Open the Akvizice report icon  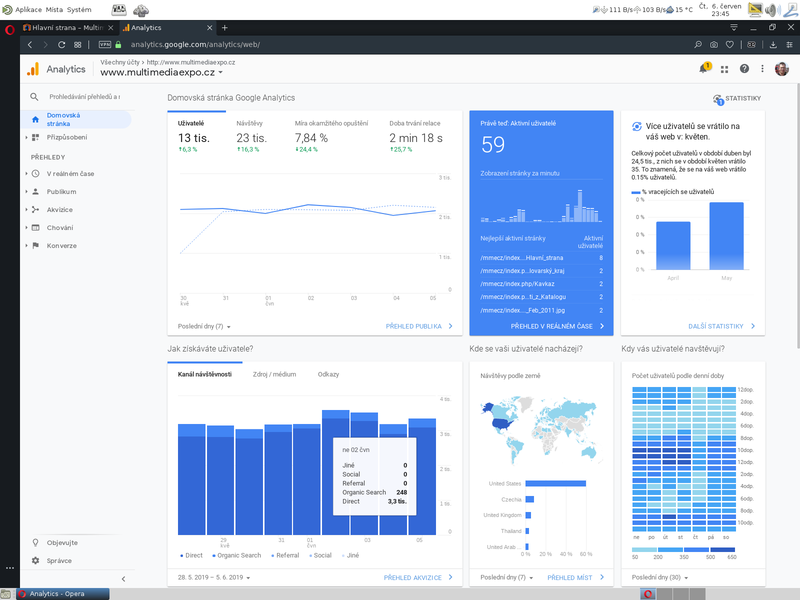(35, 210)
